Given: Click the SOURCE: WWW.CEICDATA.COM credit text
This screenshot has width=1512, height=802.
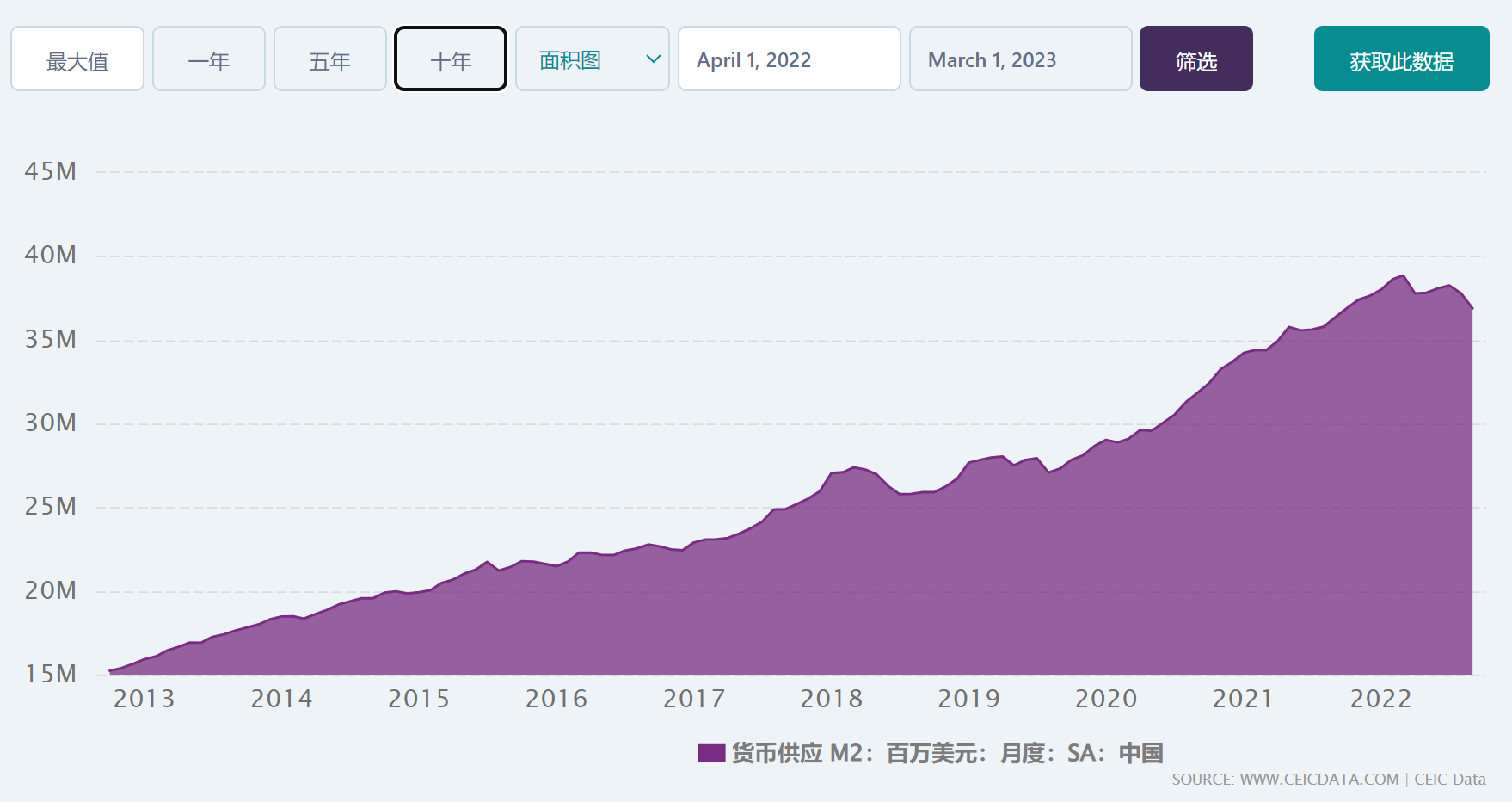Looking at the screenshot, I should (1285, 780).
